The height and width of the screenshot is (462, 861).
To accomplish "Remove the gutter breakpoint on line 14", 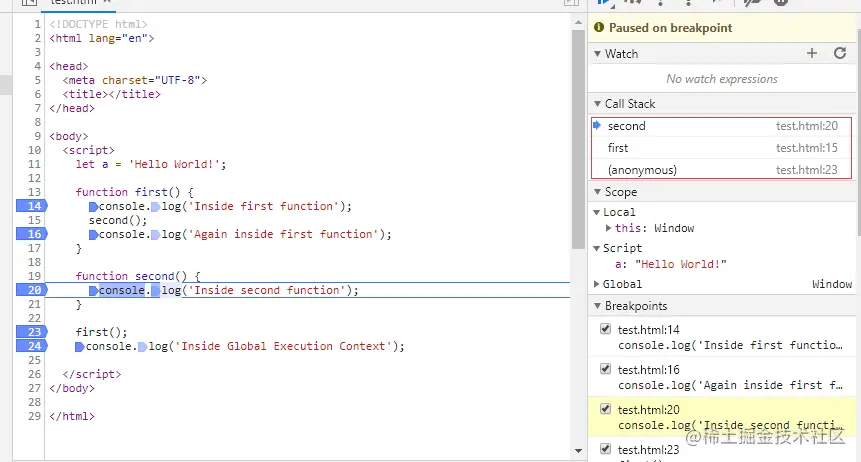I will click(32, 206).
